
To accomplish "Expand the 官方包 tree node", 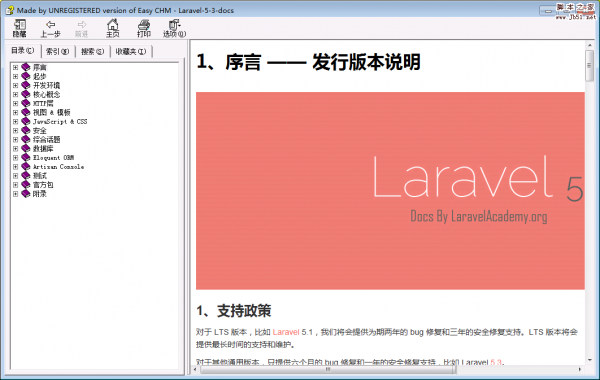I will pos(15,185).
